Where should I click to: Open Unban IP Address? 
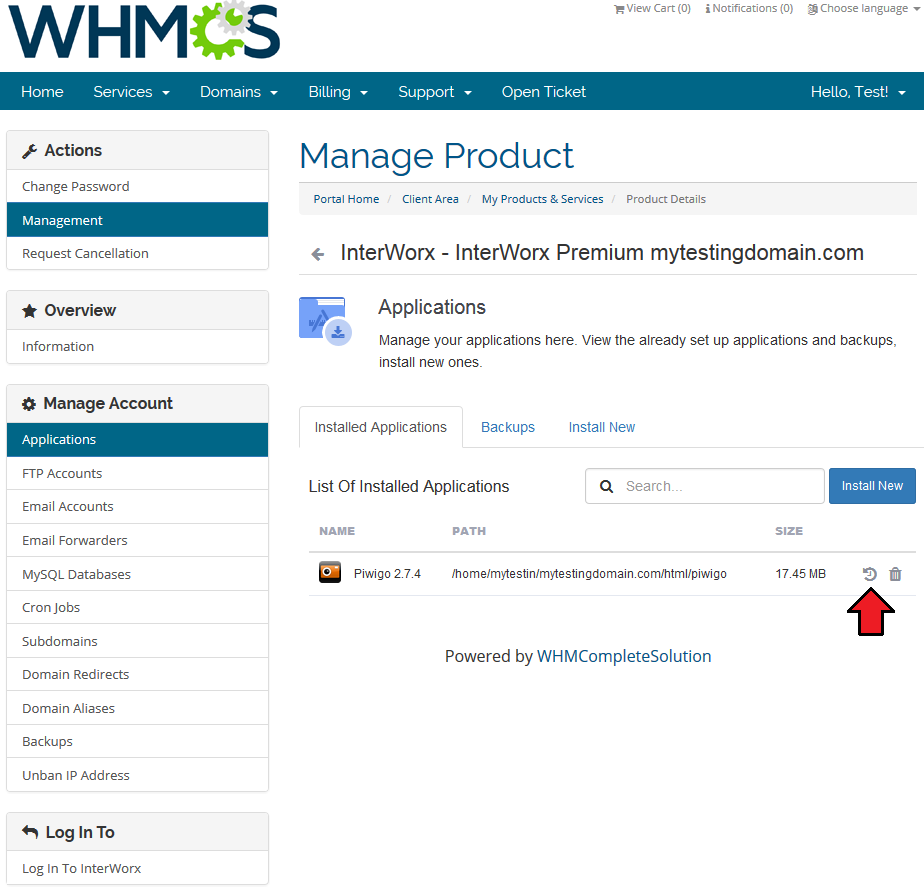click(137, 775)
